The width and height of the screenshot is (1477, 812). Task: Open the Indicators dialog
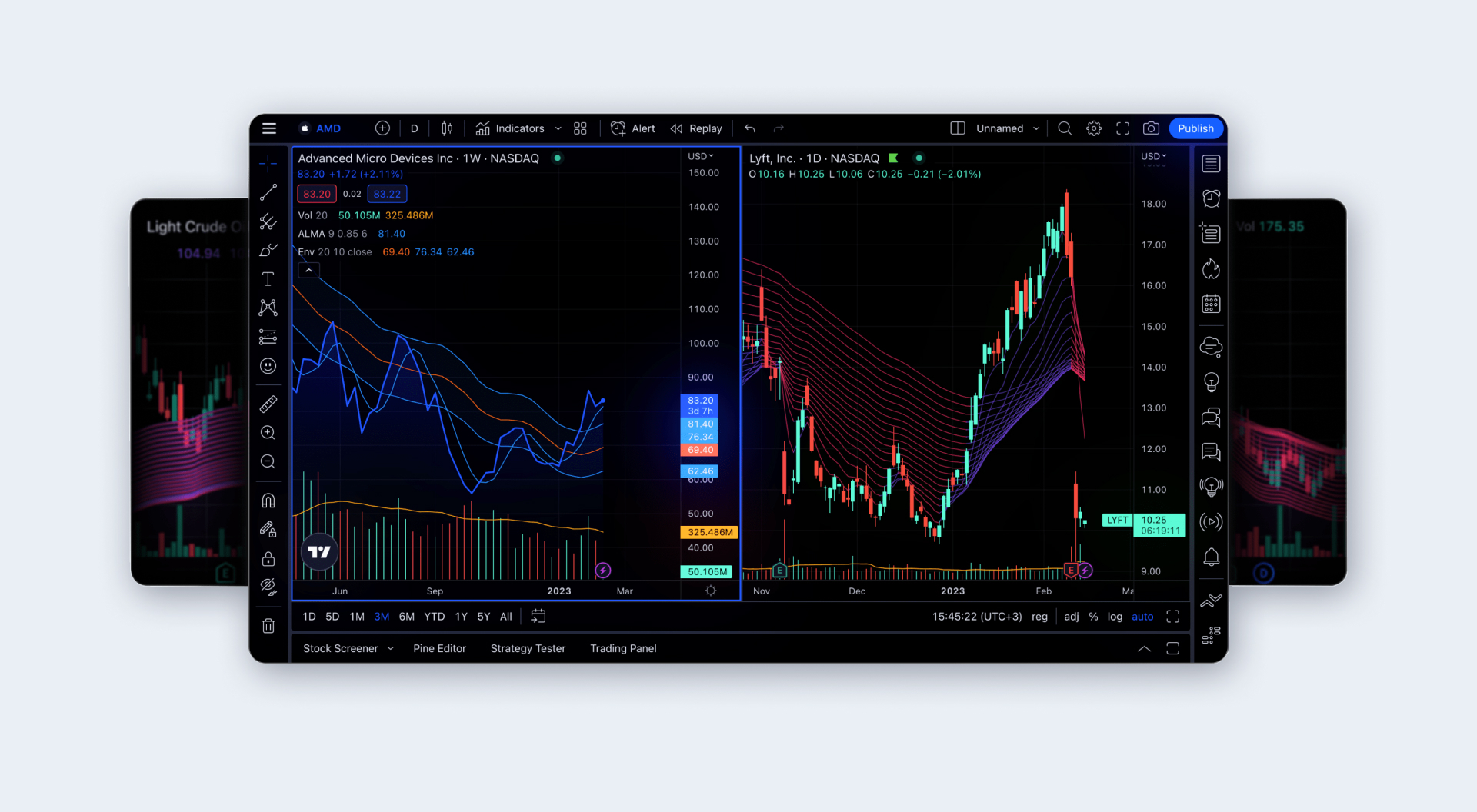pos(510,128)
